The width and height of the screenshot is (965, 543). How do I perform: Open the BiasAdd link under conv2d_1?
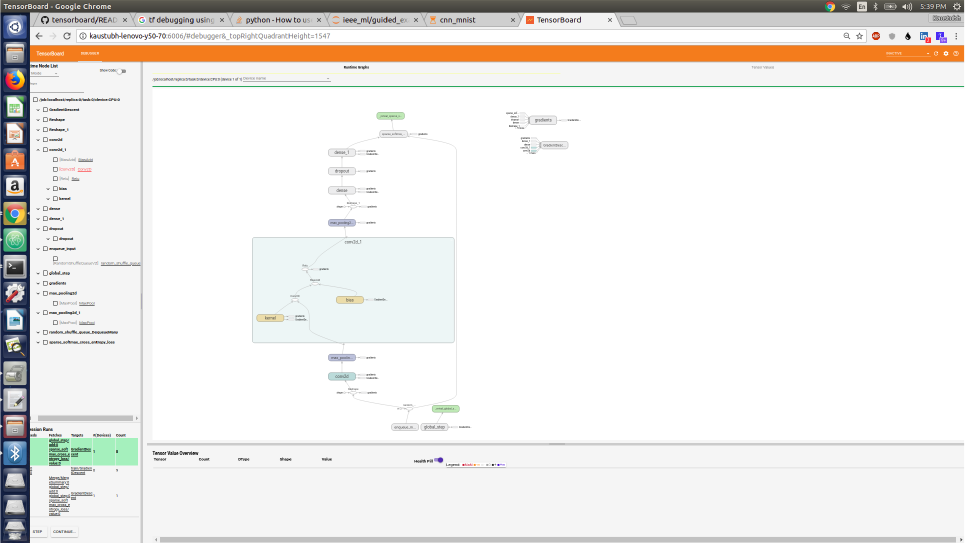pyautogui.click(x=86, y=159)
